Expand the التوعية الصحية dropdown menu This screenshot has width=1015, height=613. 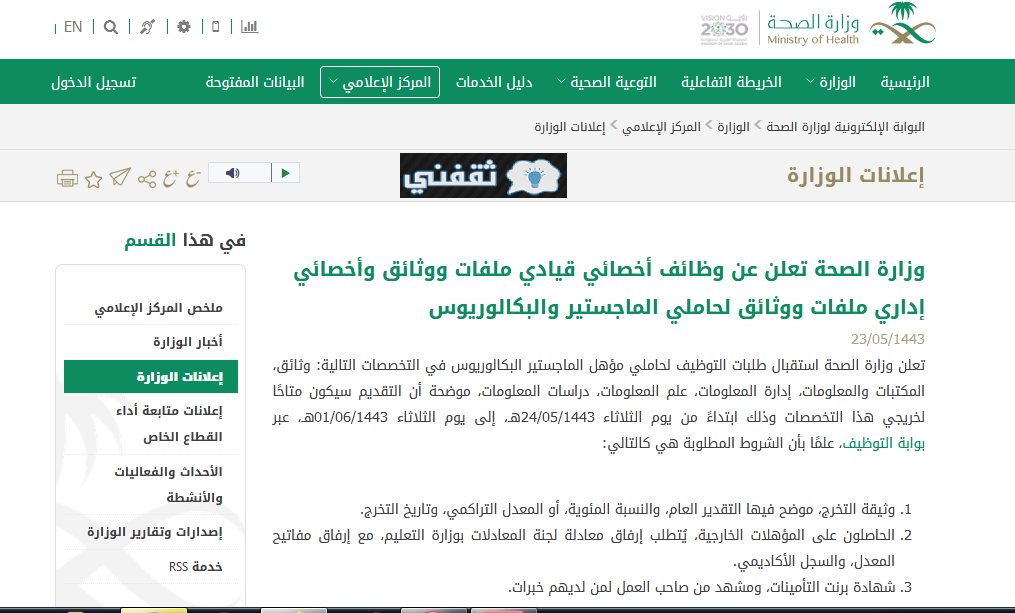click(x=607, y=82)
